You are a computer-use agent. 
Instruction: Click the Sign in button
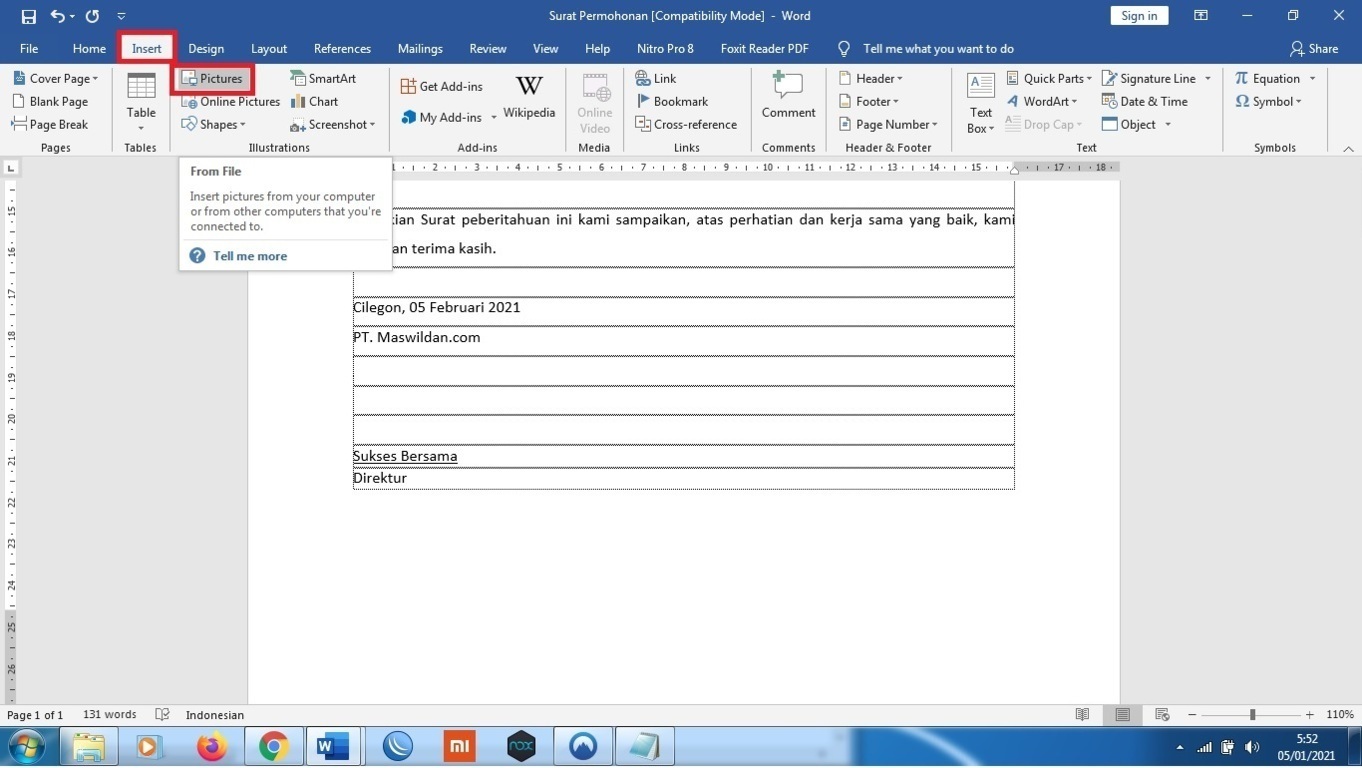pos(1138,15)
